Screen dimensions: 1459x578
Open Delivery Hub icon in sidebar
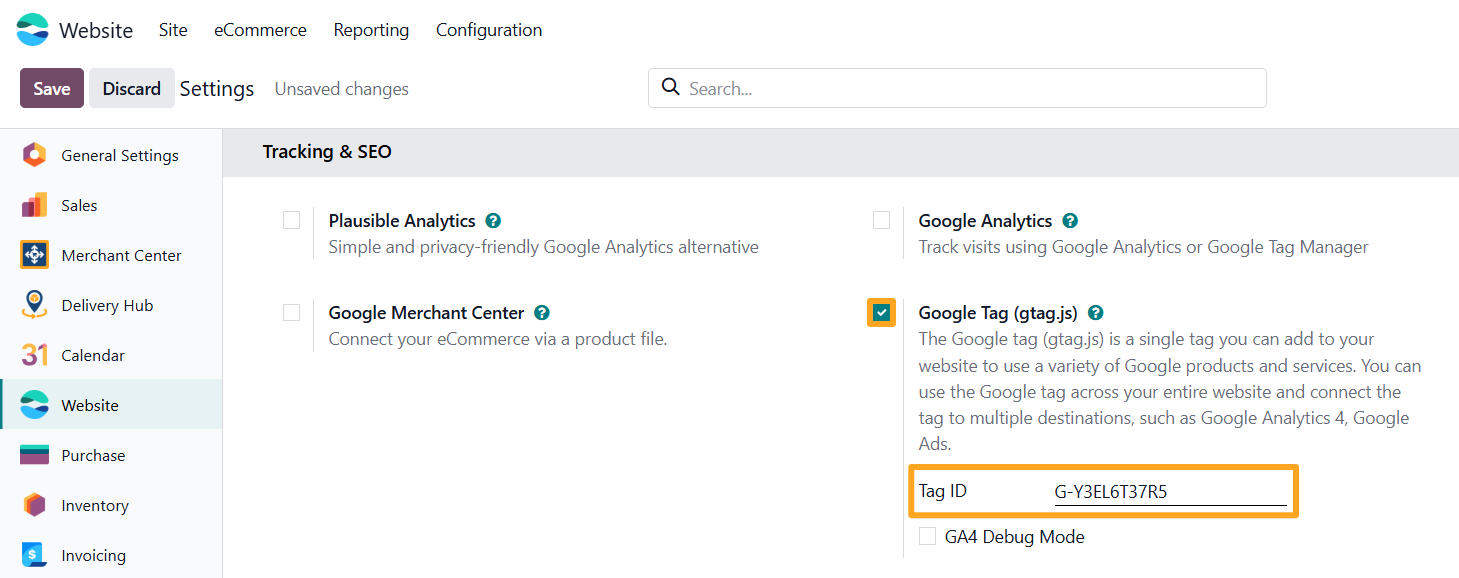[34, 305]
